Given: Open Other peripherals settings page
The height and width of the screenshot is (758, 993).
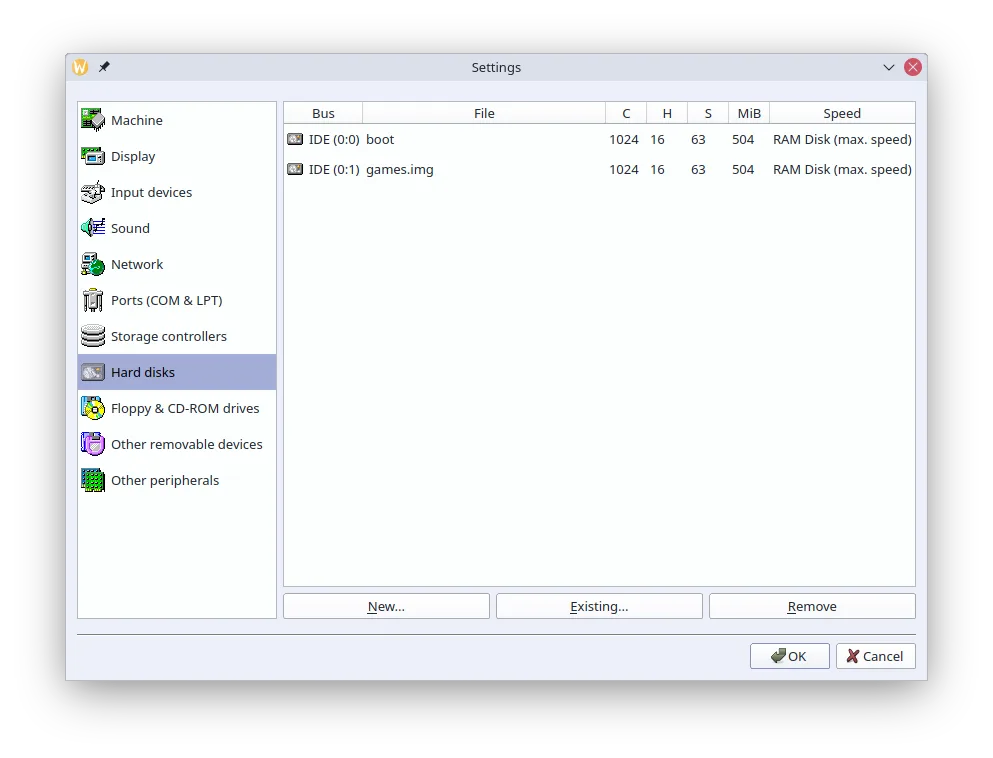Looking at the screenshot, I should [177, 480].
